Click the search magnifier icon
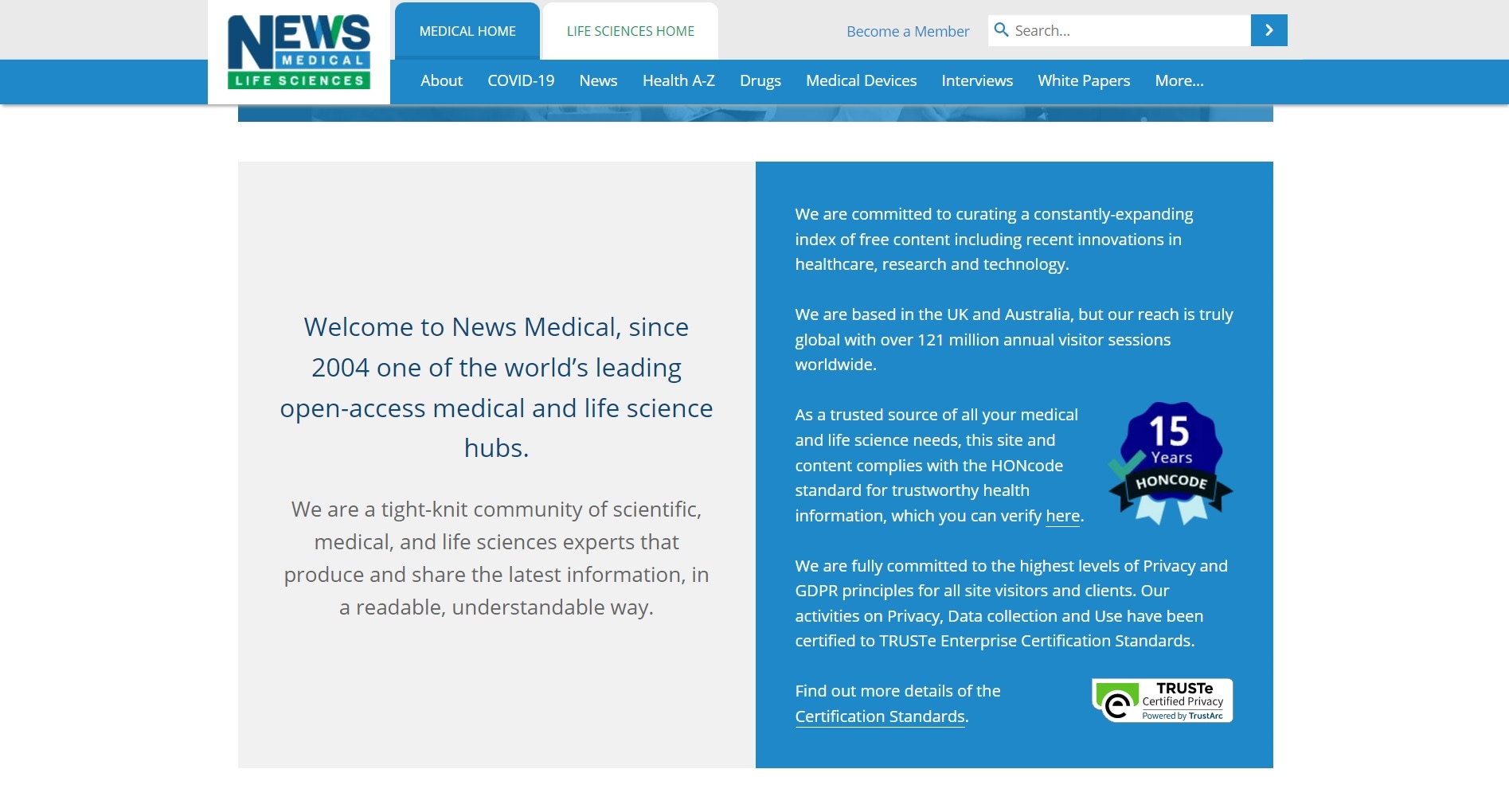The image size is (1509, 812). pyautogui.click(x=1001, y=30)
